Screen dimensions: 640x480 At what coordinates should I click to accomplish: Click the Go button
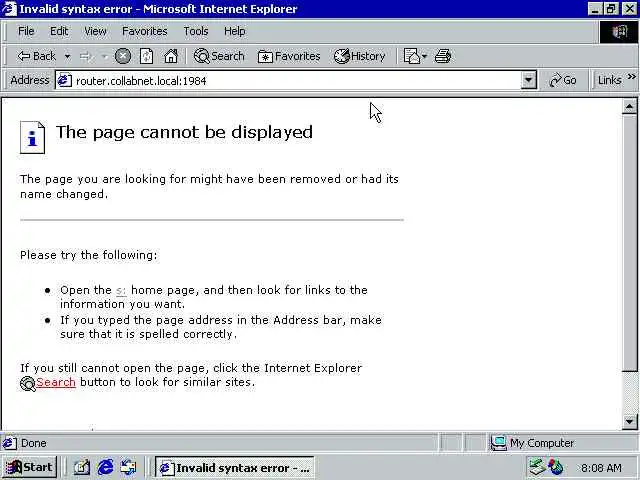(563, 80)
